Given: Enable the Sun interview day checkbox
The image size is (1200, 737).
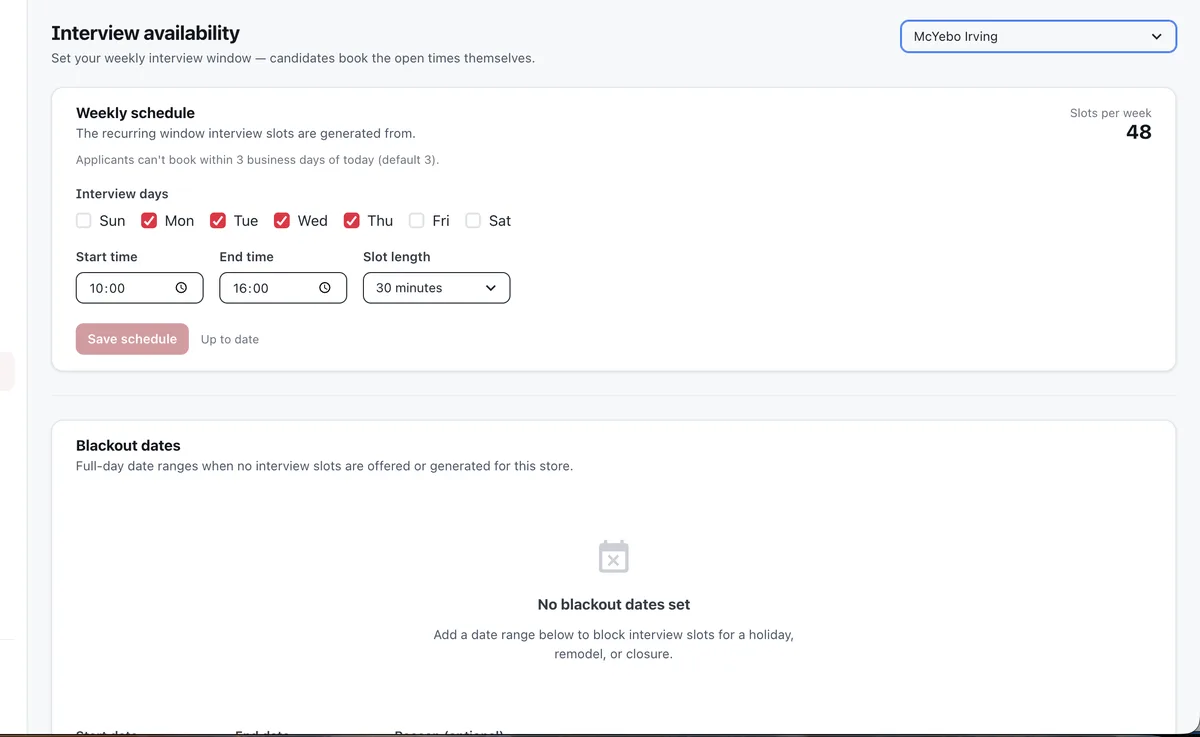Looking at the screenshot, I should point(84,221).
